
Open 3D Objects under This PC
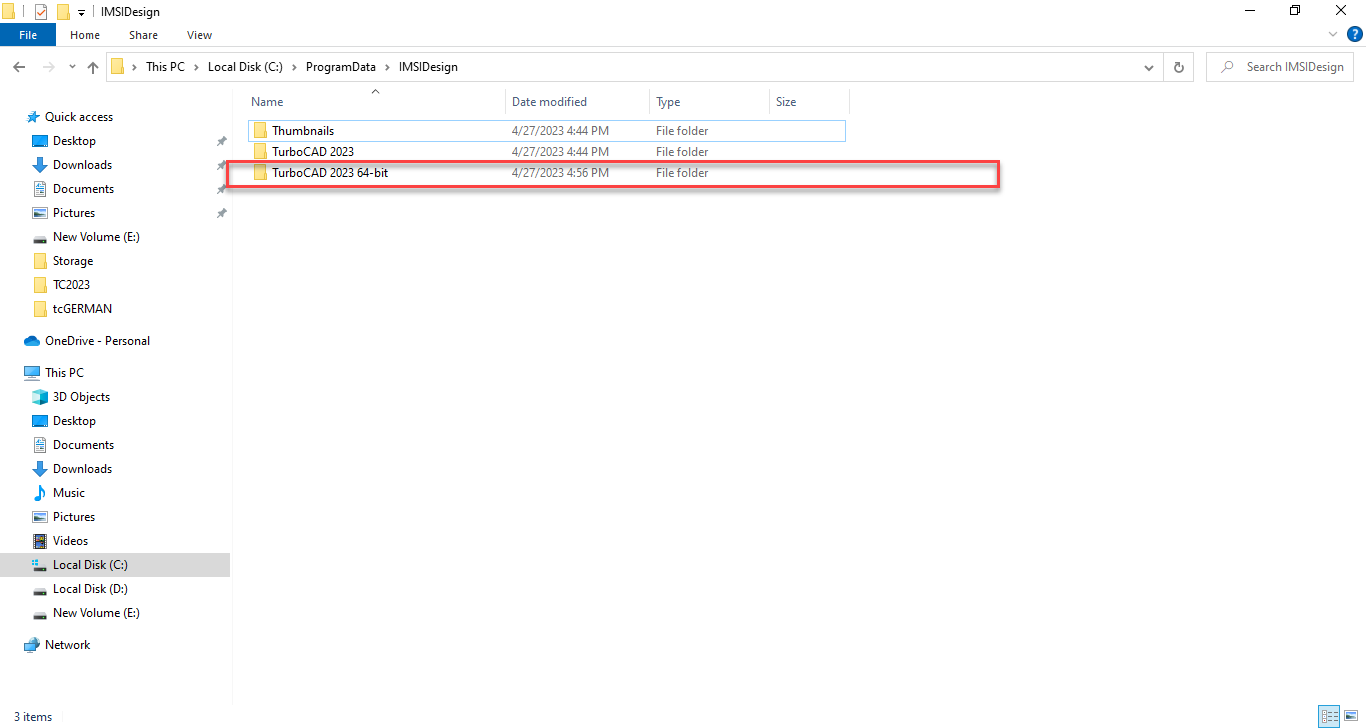(x=81, y=397)
